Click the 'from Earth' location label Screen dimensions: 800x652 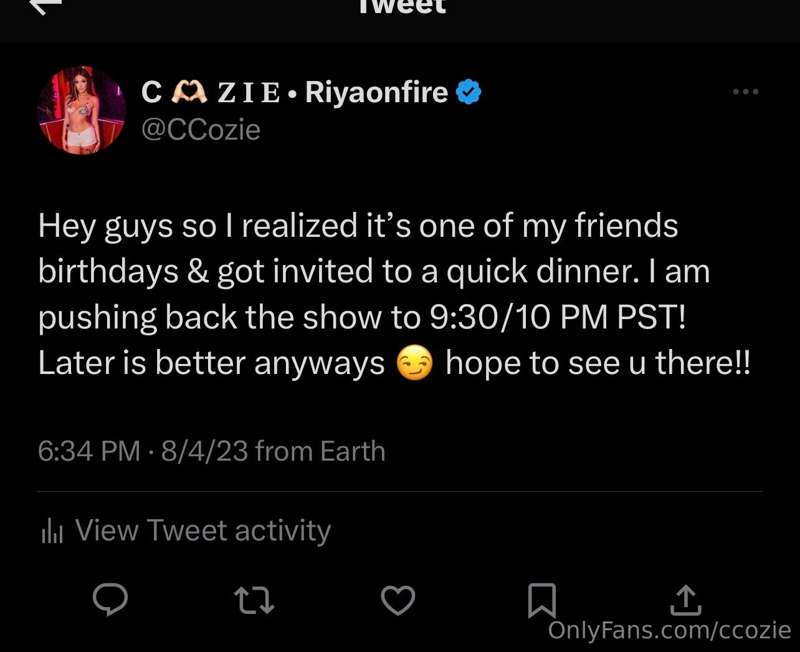pyautogui.click(x=320, y=452)
